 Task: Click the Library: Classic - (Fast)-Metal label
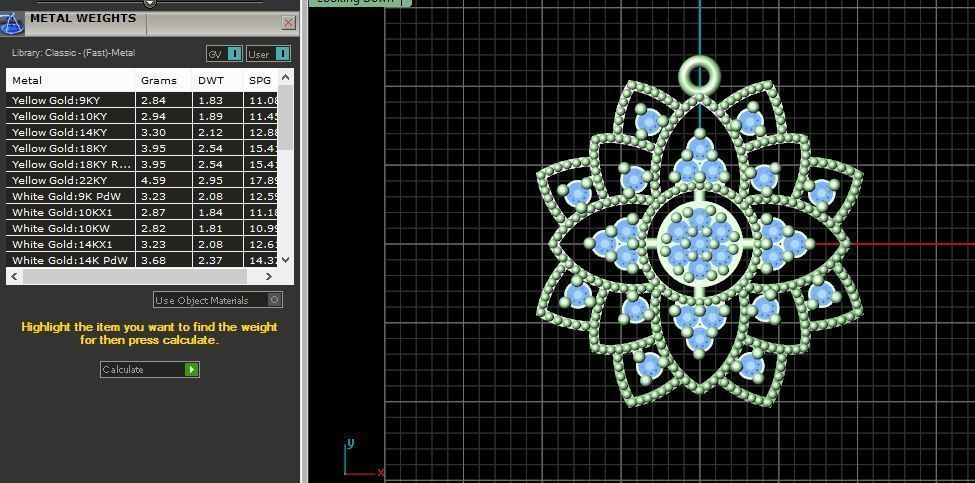[x=73, y=53]
